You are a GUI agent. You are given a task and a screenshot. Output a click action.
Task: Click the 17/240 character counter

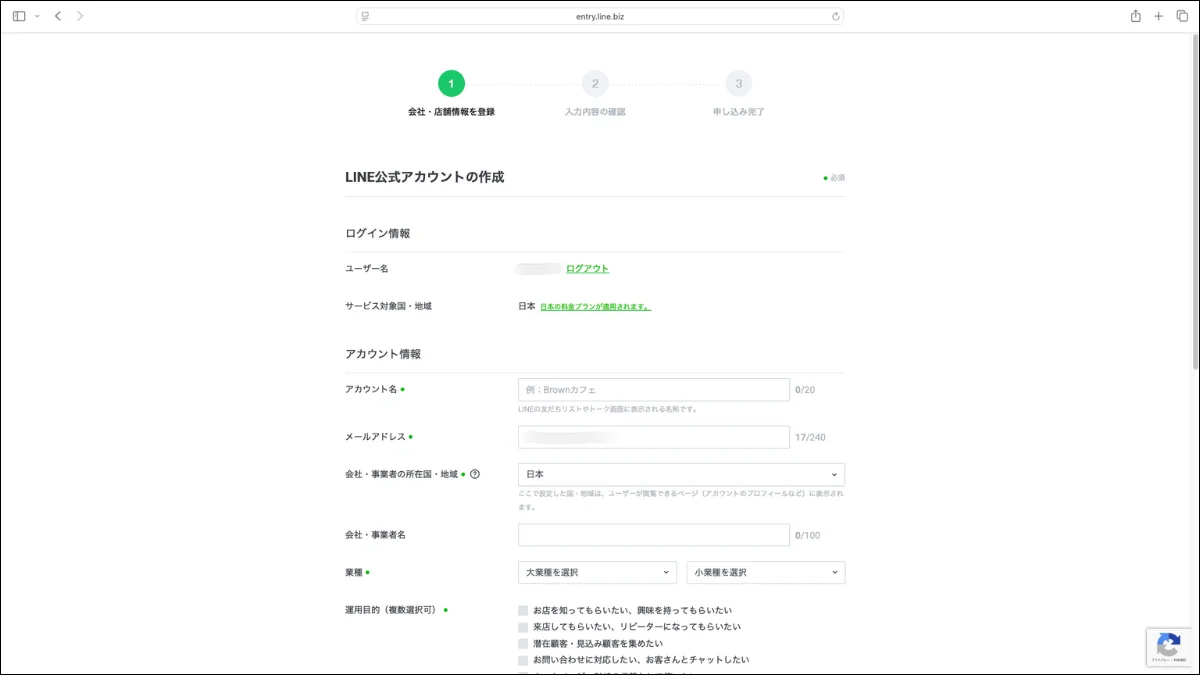[x=810, y=437]
